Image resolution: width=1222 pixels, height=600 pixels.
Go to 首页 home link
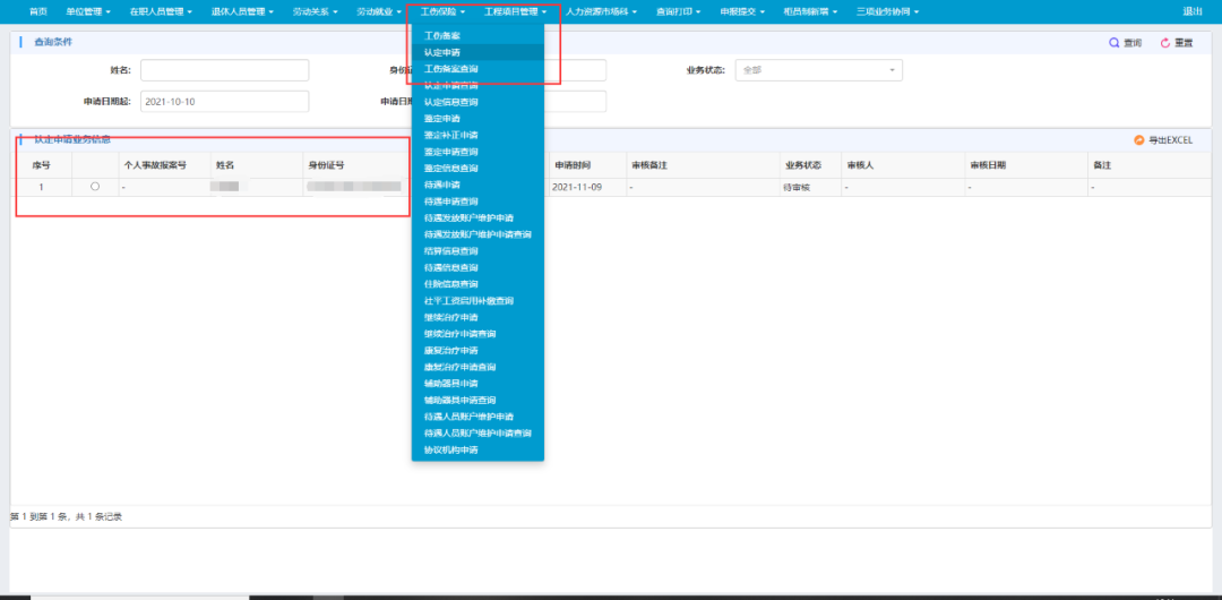click(38, 11)
